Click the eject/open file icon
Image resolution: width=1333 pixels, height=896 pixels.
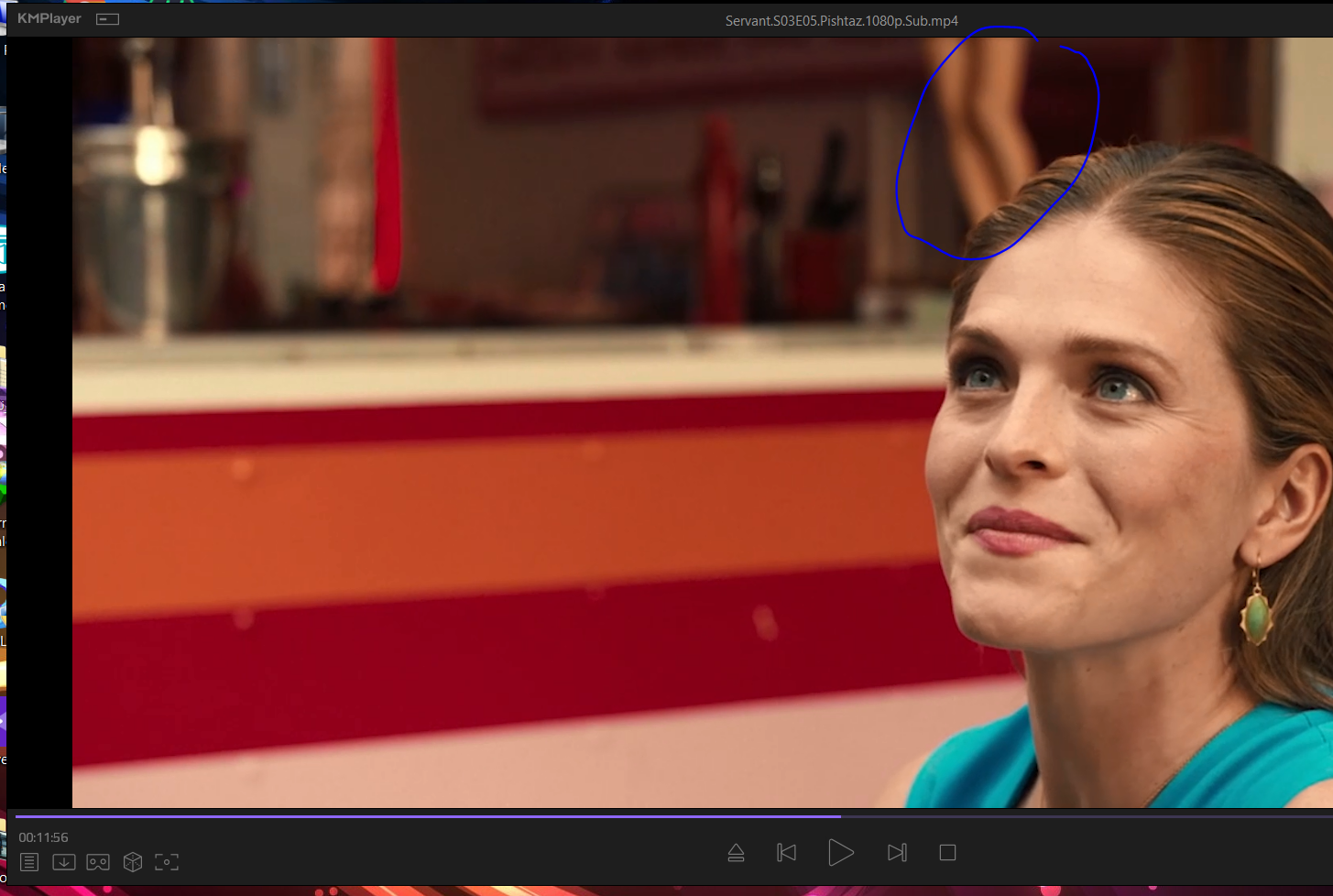coord(736,853)
